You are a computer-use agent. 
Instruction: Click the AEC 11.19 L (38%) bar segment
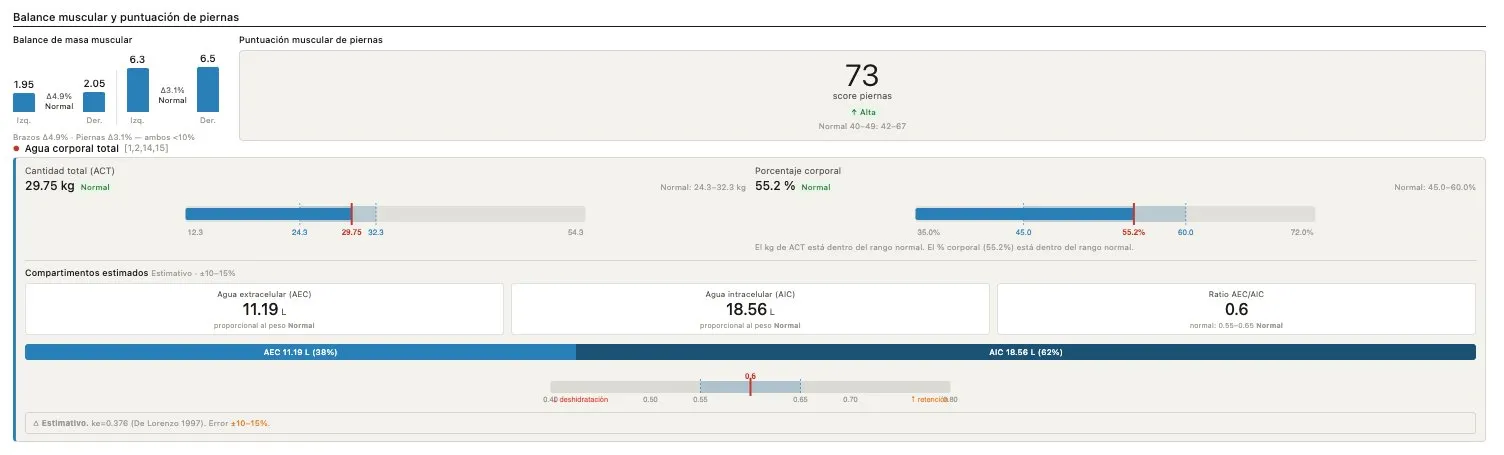coord(300,352)
